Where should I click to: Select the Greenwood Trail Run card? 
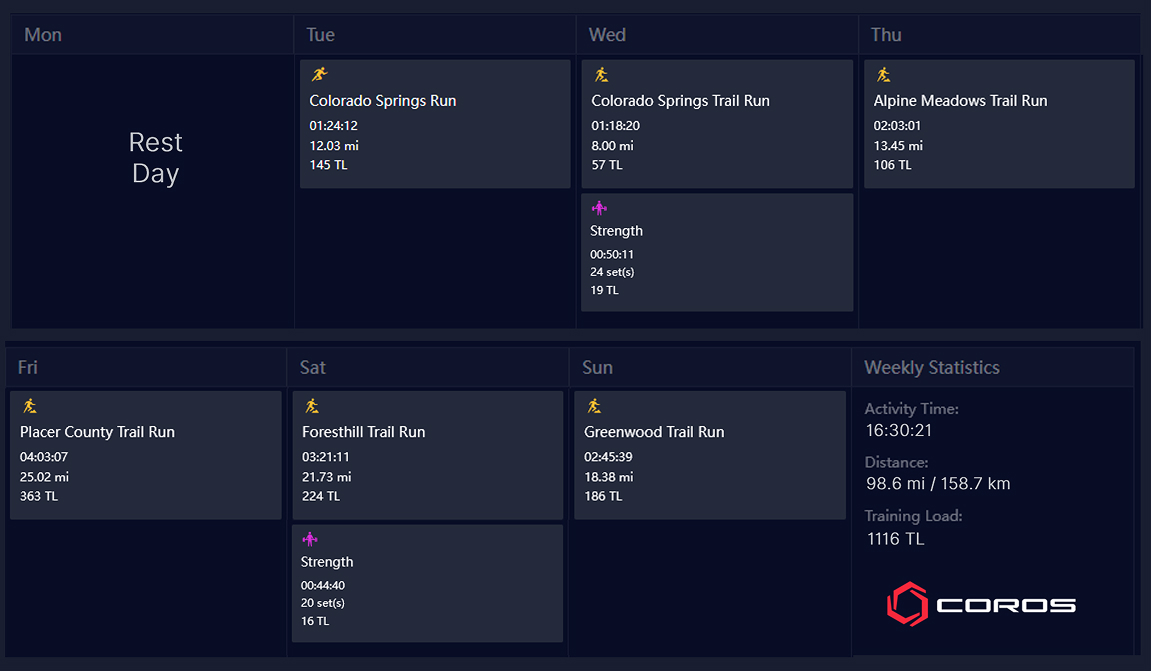pos(710,455)
